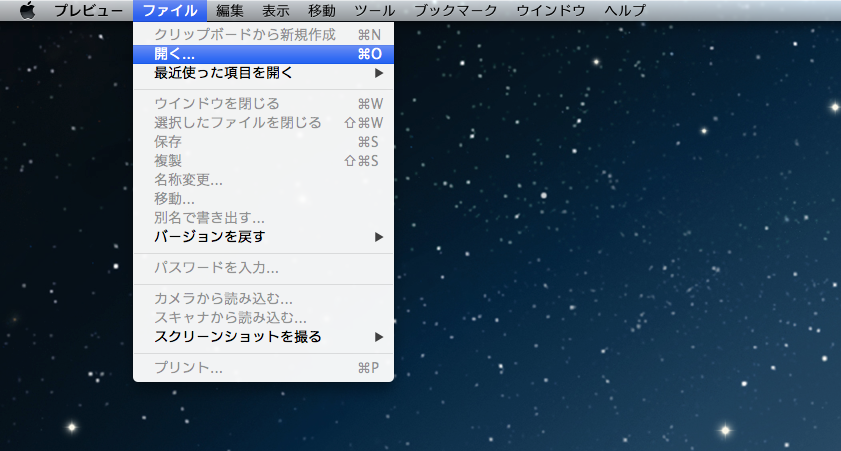Select 別名で書き出す… menu entry

click(x=263, y=218)
